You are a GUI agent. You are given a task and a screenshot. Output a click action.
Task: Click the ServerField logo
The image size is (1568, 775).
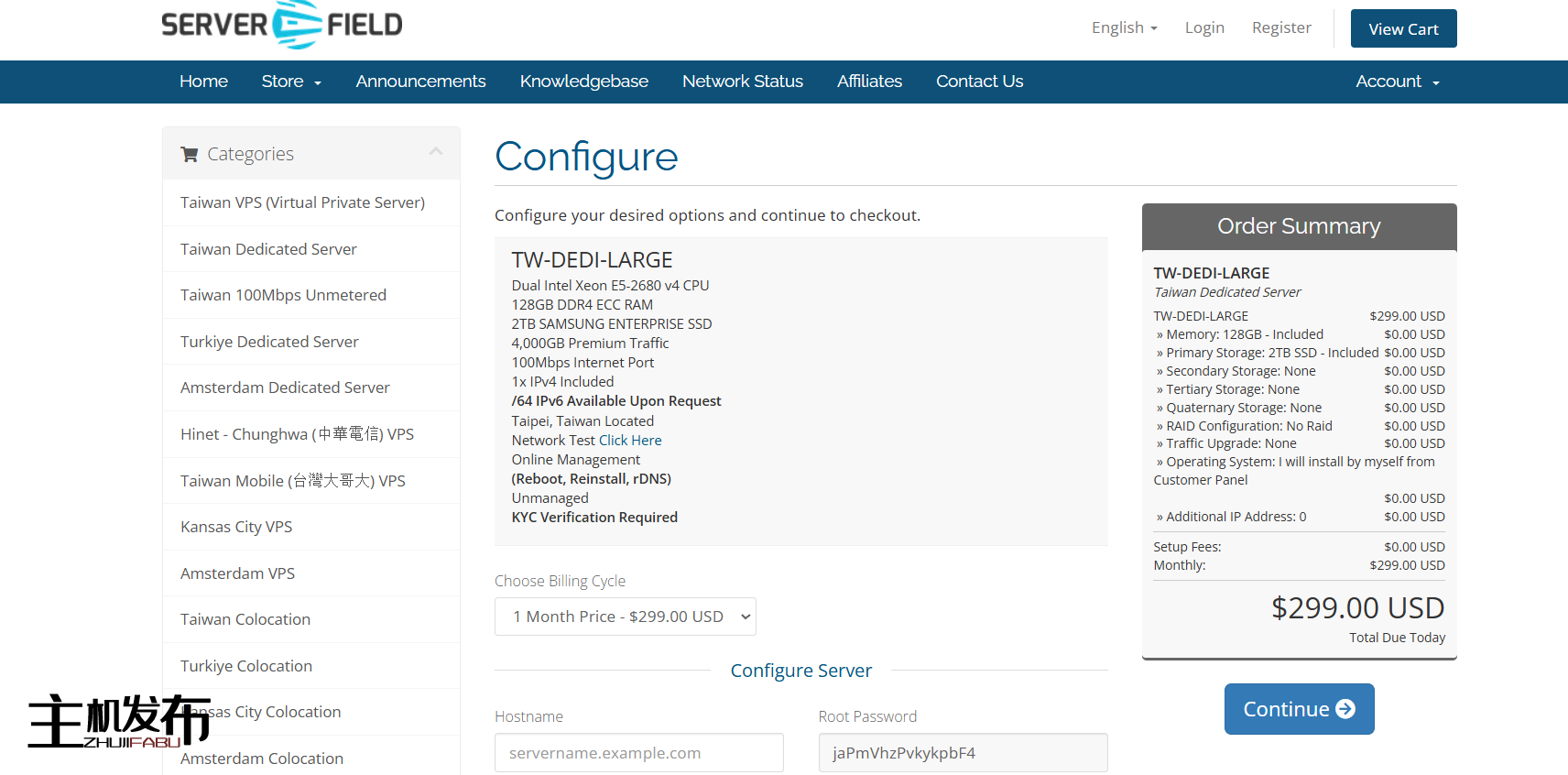(x=281, y=25)
